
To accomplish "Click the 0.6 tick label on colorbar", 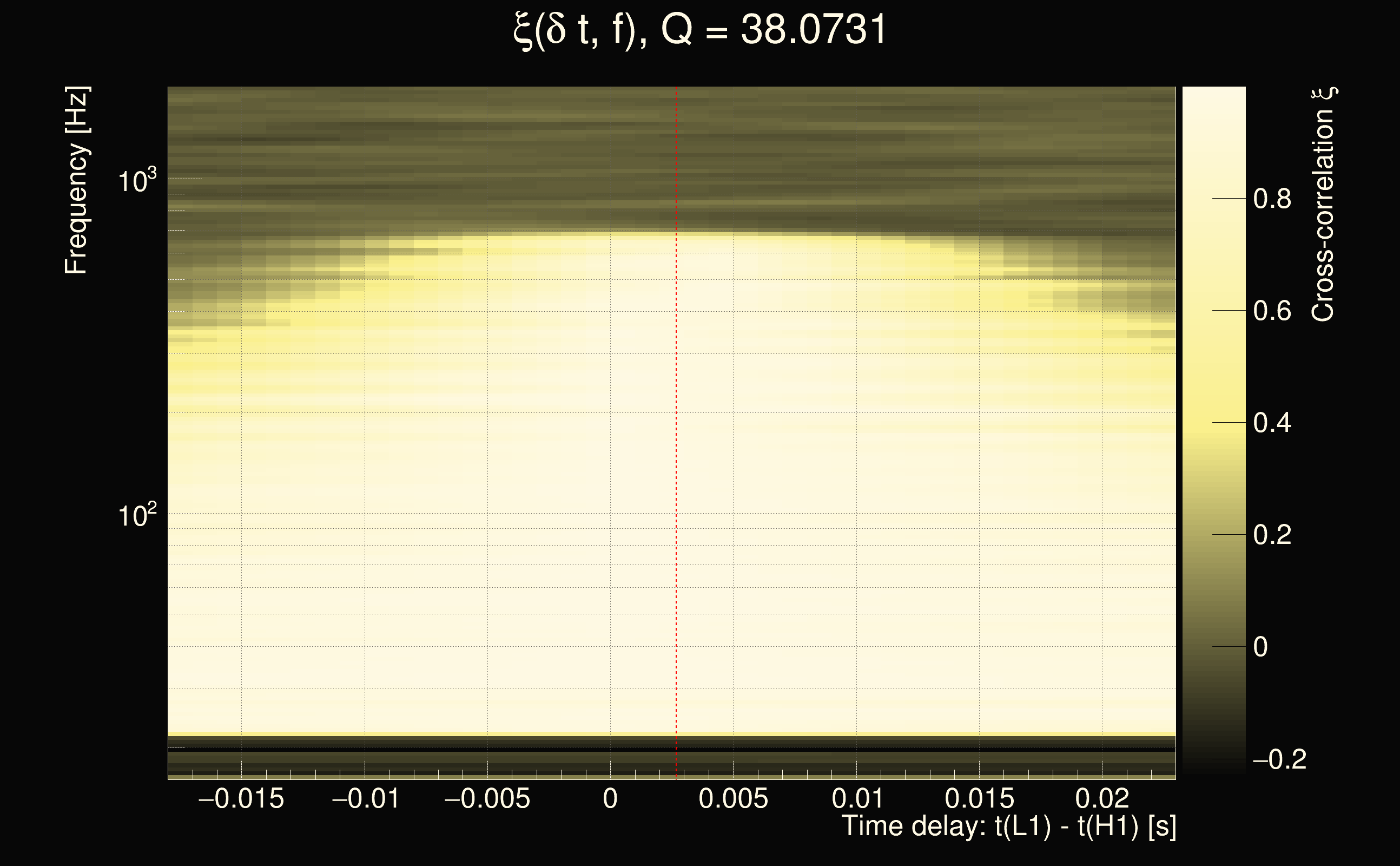I will click(1272, 311).
